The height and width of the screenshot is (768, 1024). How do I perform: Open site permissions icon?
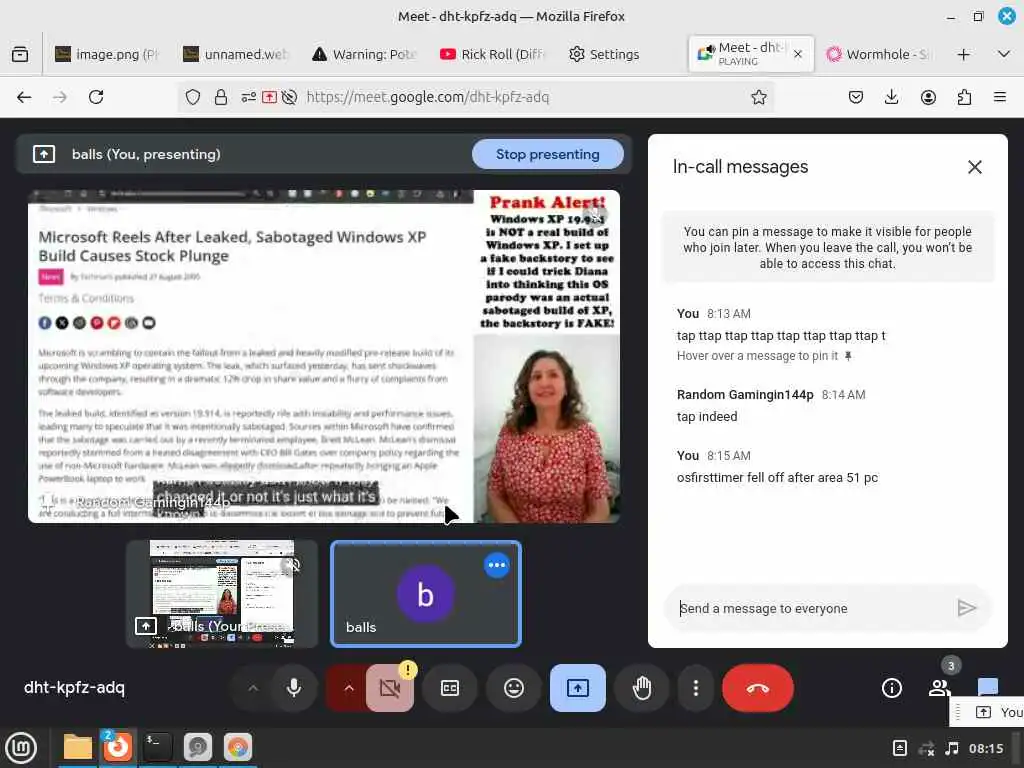(x=248, y=97)
